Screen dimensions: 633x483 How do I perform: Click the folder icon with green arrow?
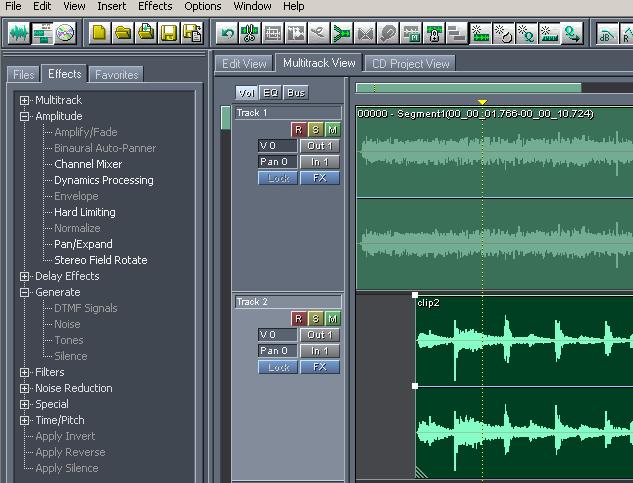(x=146, y=33)
